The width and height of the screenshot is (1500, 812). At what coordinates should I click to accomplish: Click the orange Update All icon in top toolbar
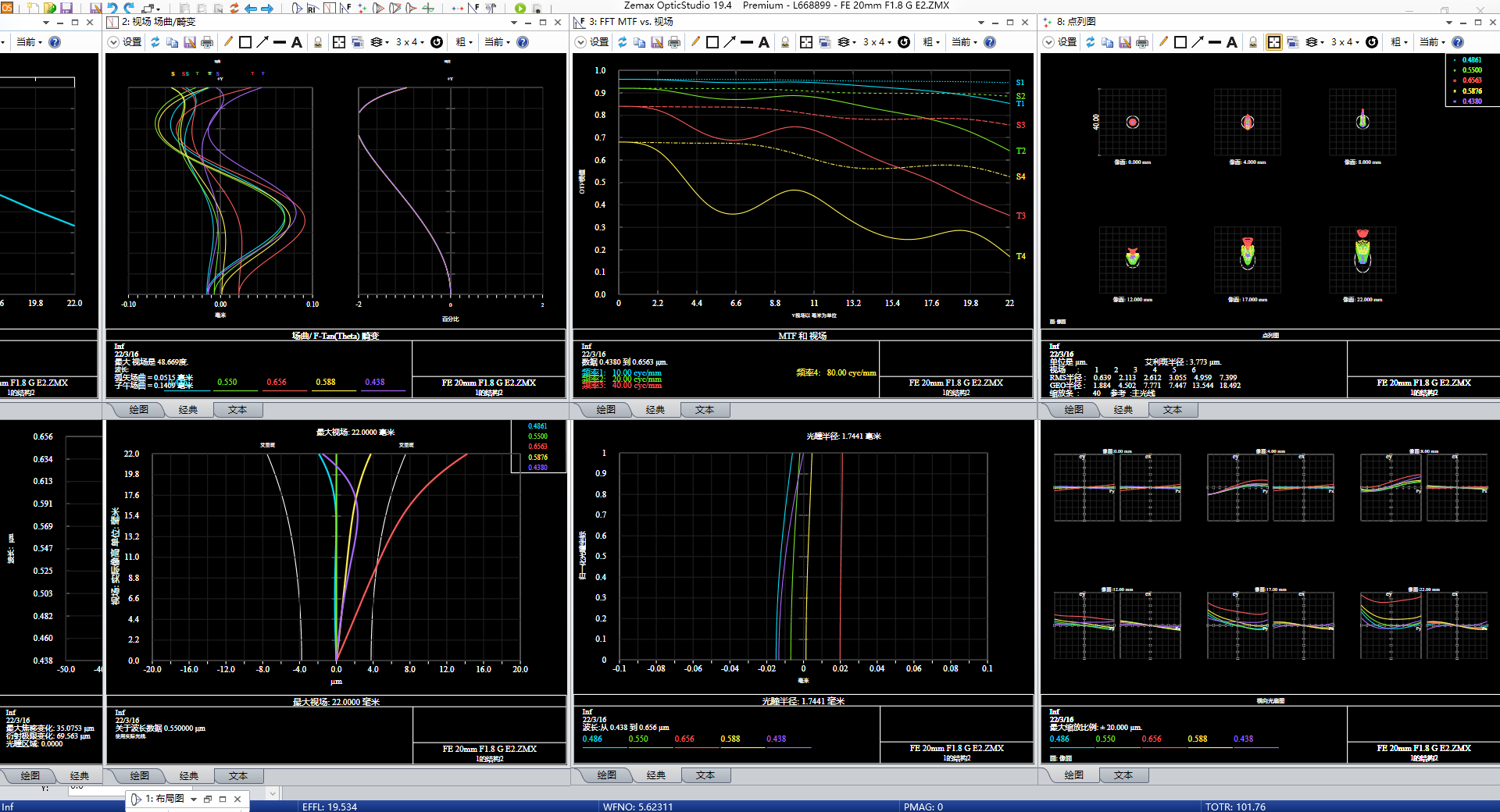point(234,8)
